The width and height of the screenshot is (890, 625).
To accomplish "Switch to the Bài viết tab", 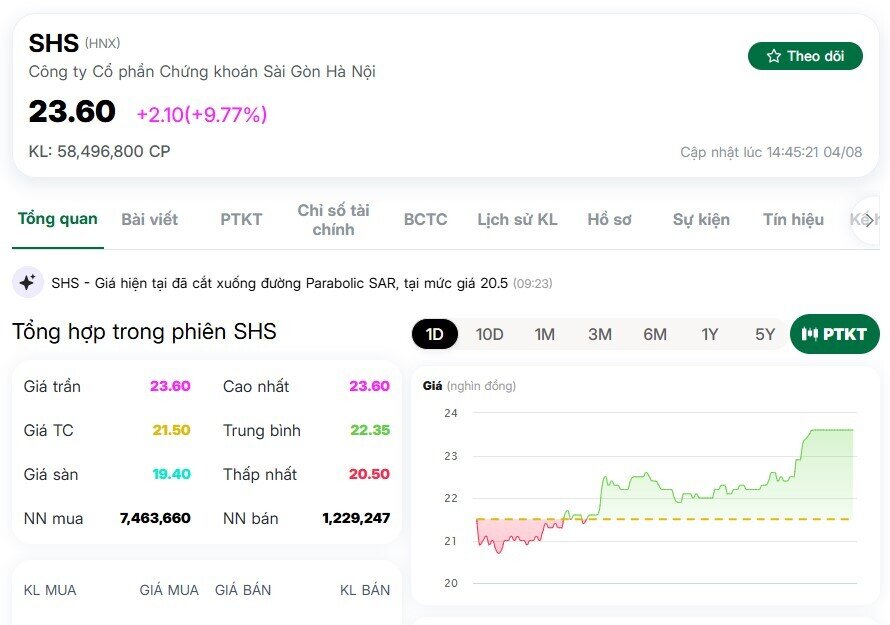I will (x=150, y=219).
